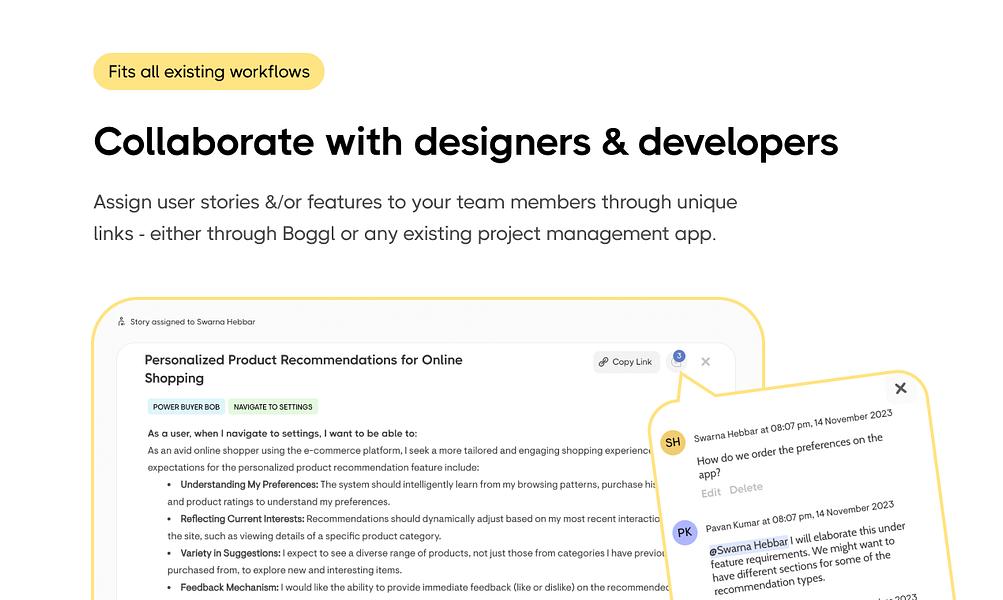Click the Fits all existing workflows pill
This screenshot has width=1003, height=600.
(209, 72)
